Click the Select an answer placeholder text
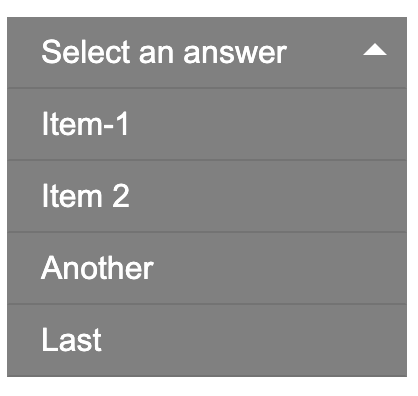This screenshot has height=396, width=418. [x=164, y=52]
